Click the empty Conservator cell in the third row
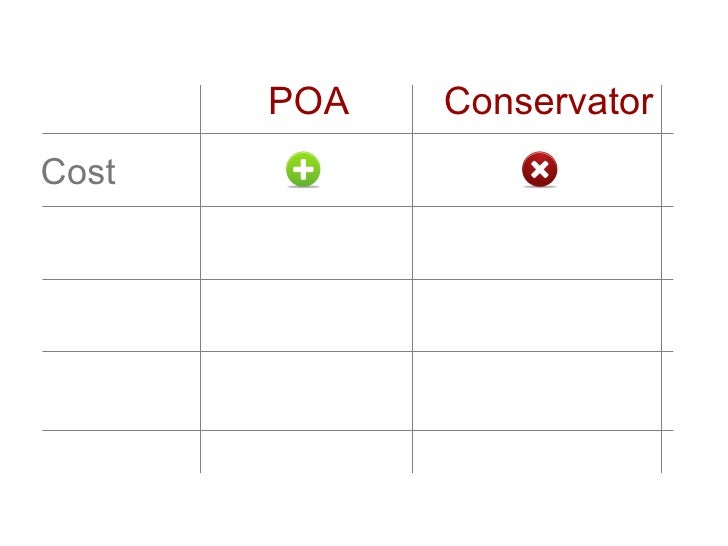 tap(537, 315)
